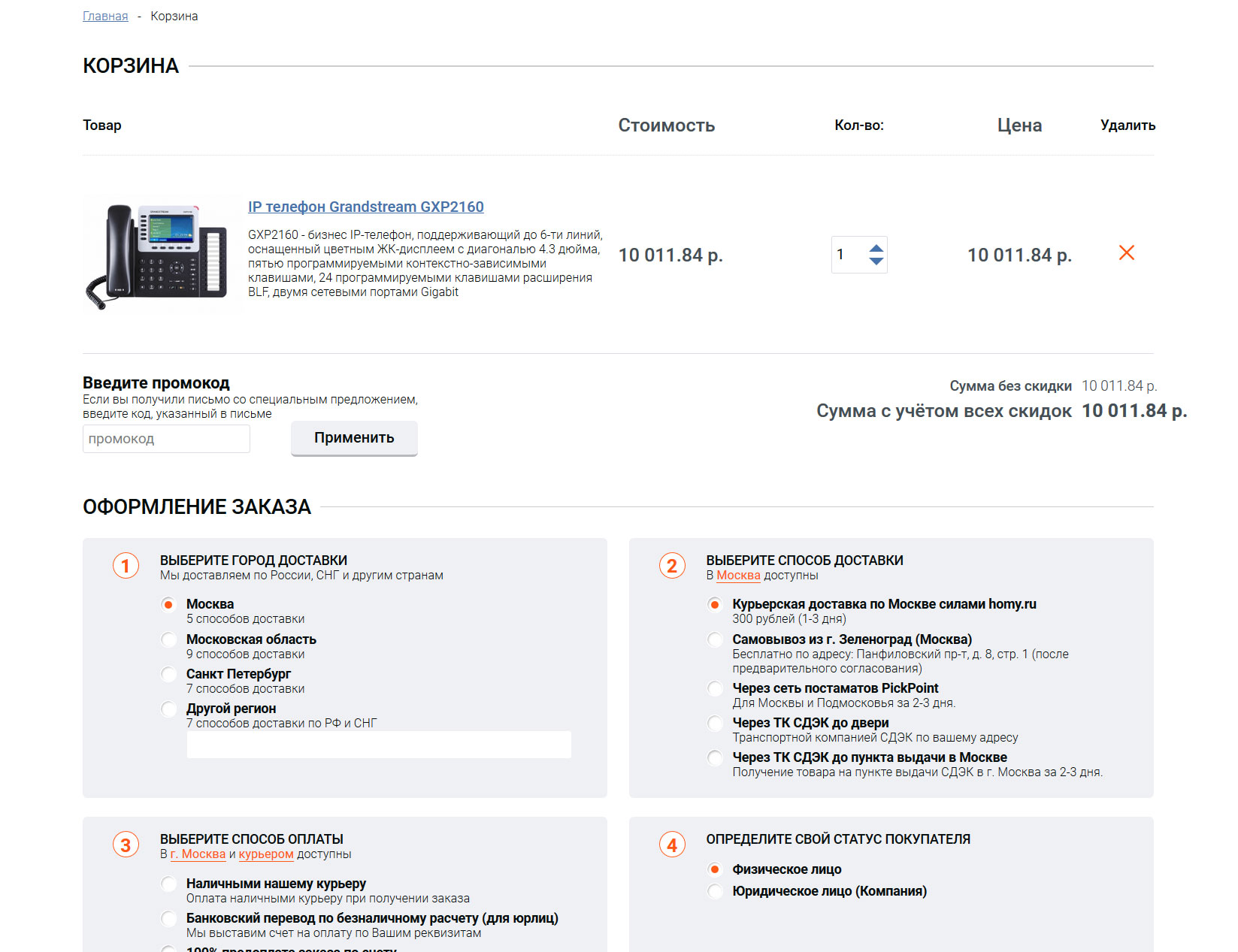The image size is (1238, 952).
Task: Select Через ТК СДЭК до двери
Action: pyautogui.click(x=716, y=723)
